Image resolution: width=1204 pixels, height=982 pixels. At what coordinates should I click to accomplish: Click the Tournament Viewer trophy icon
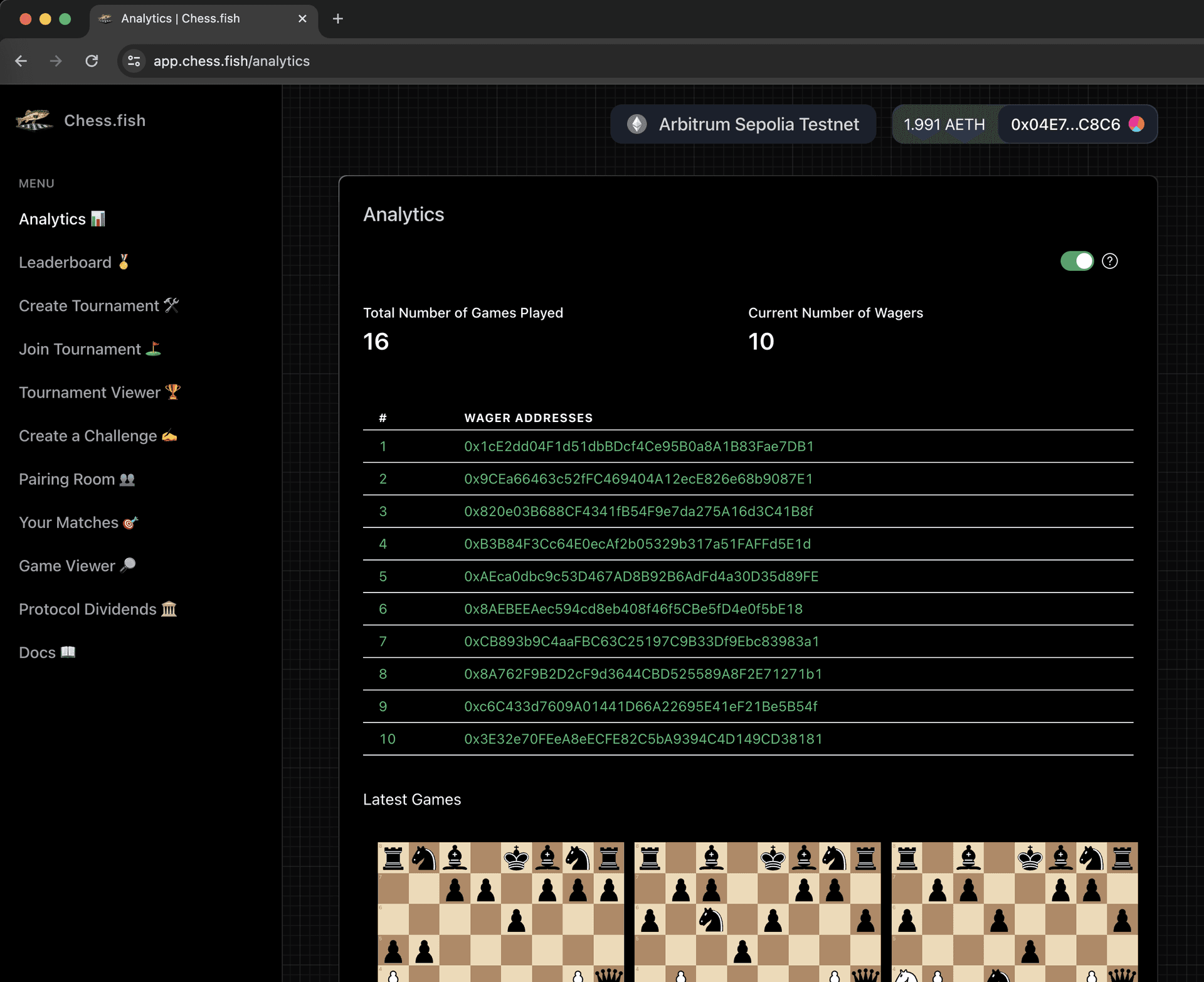[x=173, y=391]
